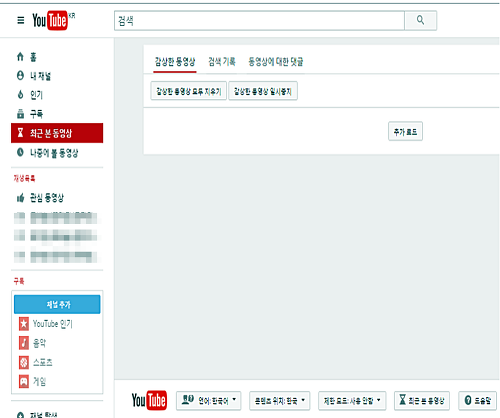Open the 콘텐츠 위치: 한국 dropdown

[x=279, y=400]
